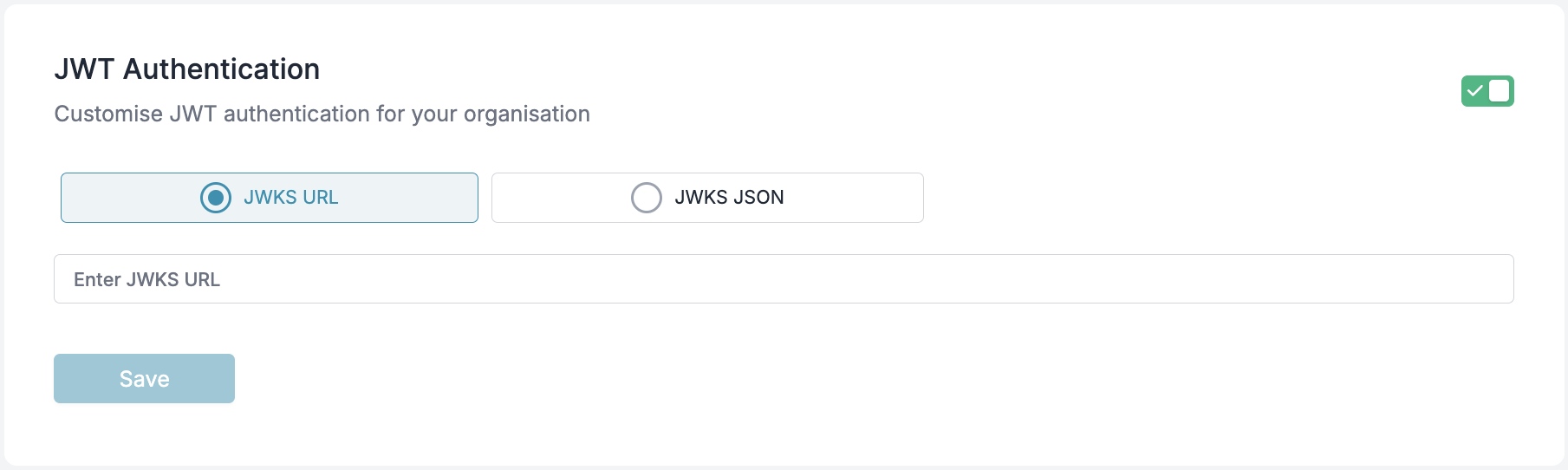Toggle the JWT Authentication switch off

tap(1487, 91)
